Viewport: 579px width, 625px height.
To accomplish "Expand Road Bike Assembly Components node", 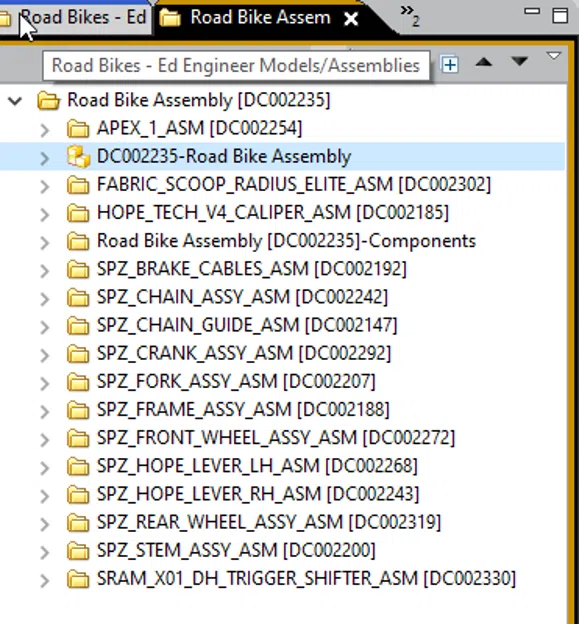I will click(x=45, y=242).
